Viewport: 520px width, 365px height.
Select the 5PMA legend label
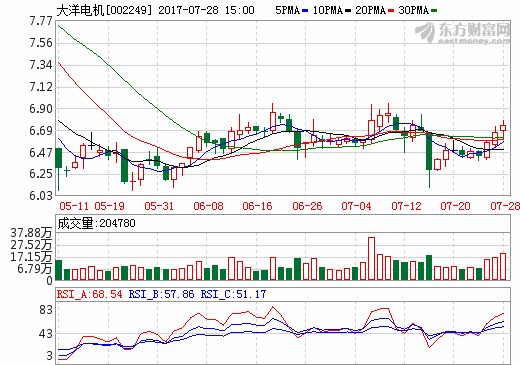pos(288,10)
